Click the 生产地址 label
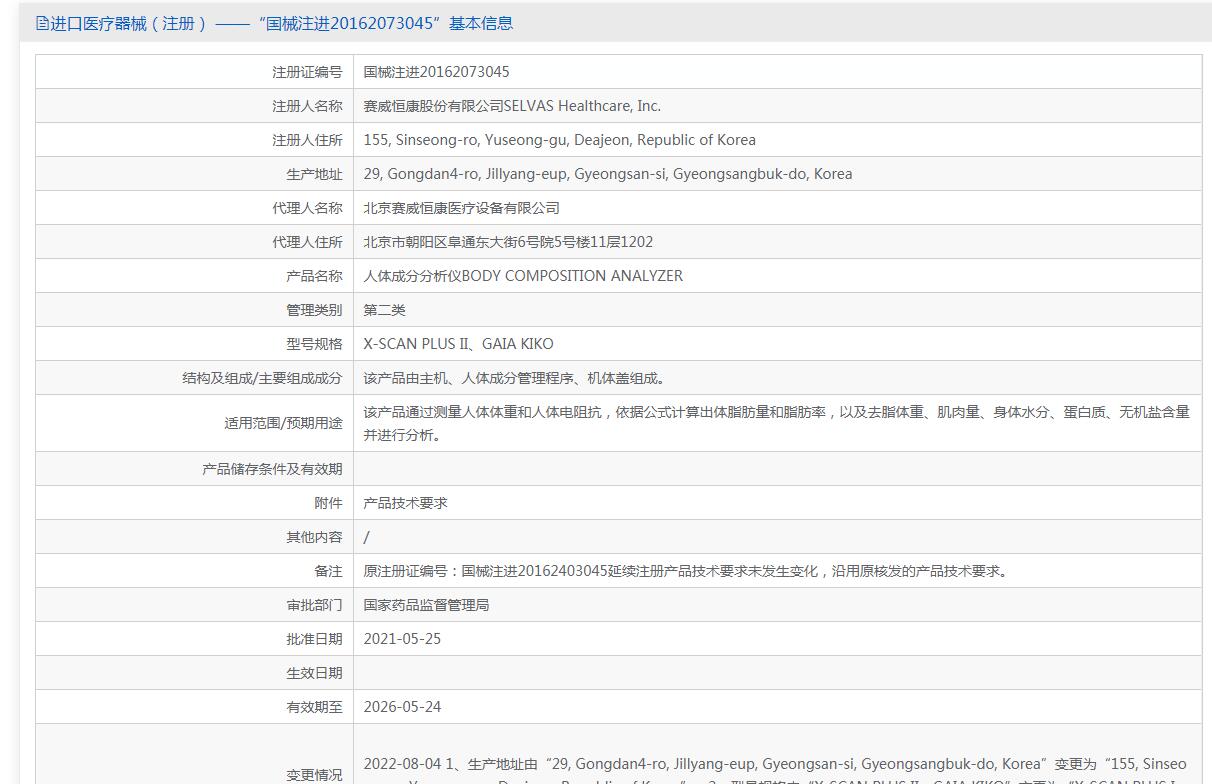 coord(314,174)
